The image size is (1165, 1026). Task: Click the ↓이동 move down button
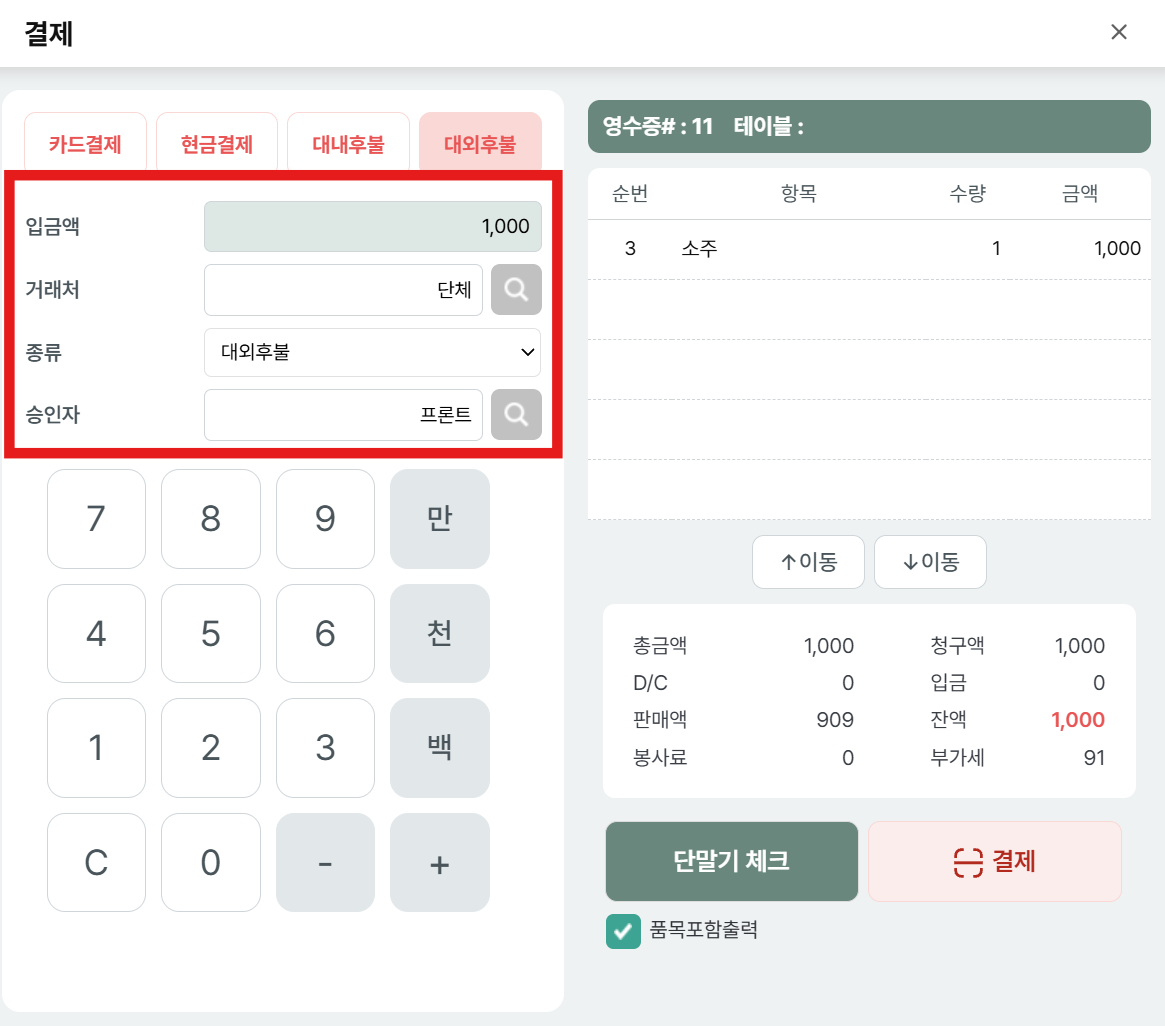pos(930,562)
